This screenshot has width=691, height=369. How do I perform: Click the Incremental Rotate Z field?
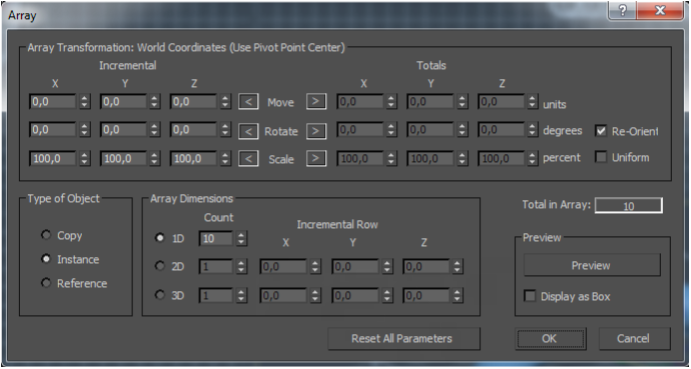click(x=194, y=130)
